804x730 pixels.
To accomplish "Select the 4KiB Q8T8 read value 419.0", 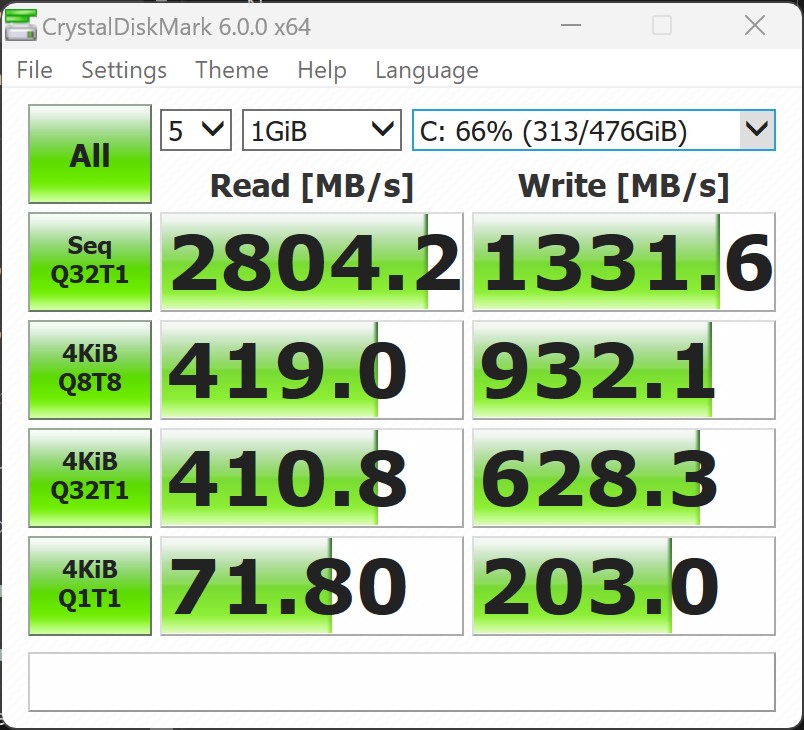I will 312,370.
